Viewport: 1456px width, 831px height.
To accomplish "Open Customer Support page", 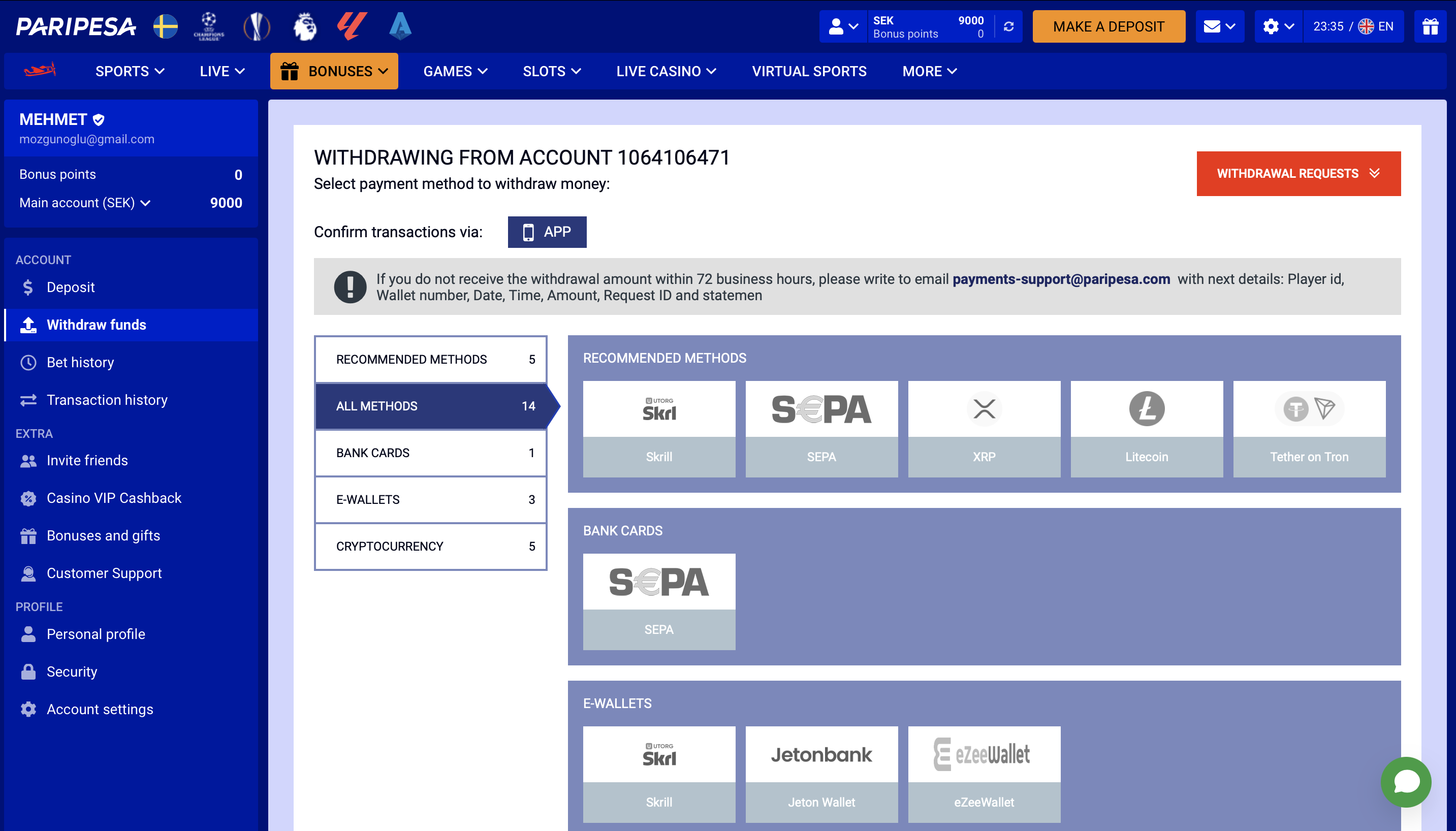I will tap(131, 573).
